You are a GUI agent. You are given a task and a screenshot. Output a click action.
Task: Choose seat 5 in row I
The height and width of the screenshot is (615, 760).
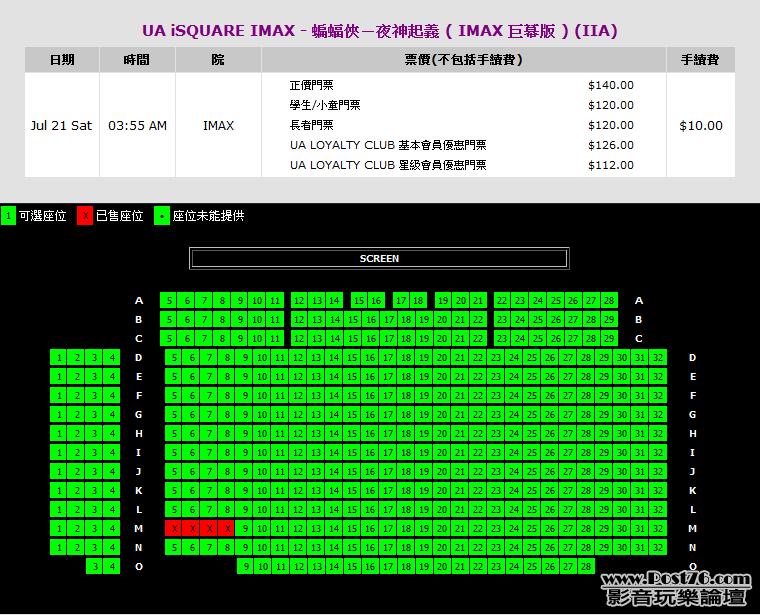[x=174, y=452]
